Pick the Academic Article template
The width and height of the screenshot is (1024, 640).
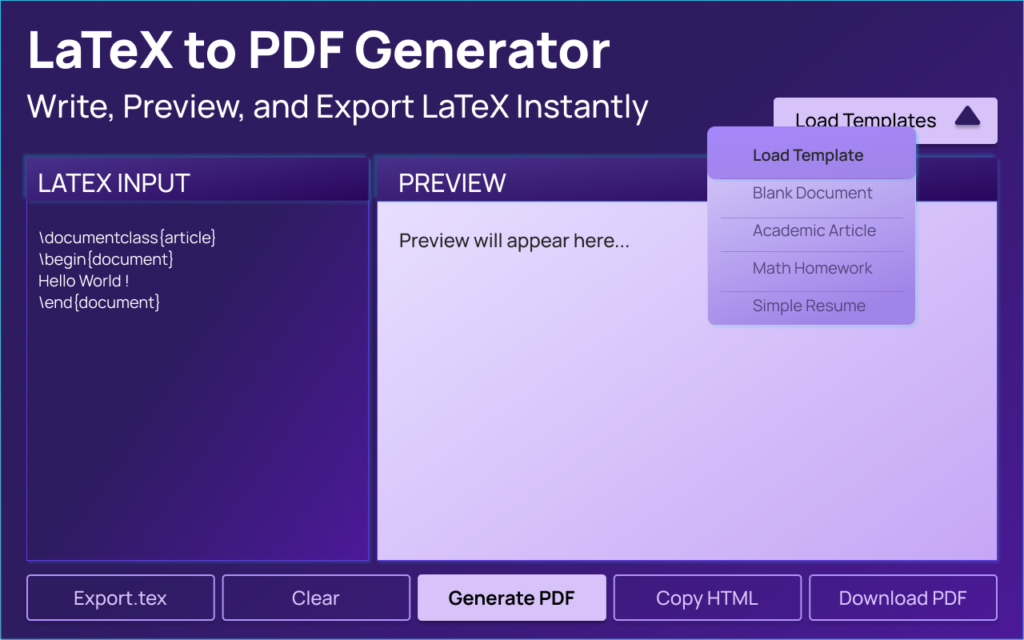[x=813, y=231]
